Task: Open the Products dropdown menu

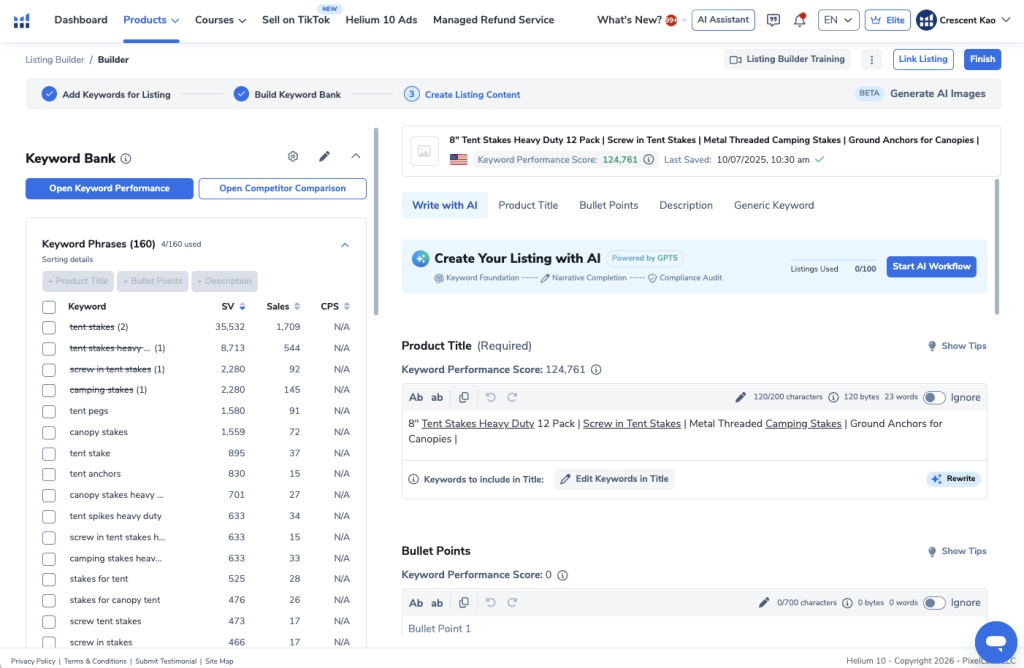Action: coord(151,20)
